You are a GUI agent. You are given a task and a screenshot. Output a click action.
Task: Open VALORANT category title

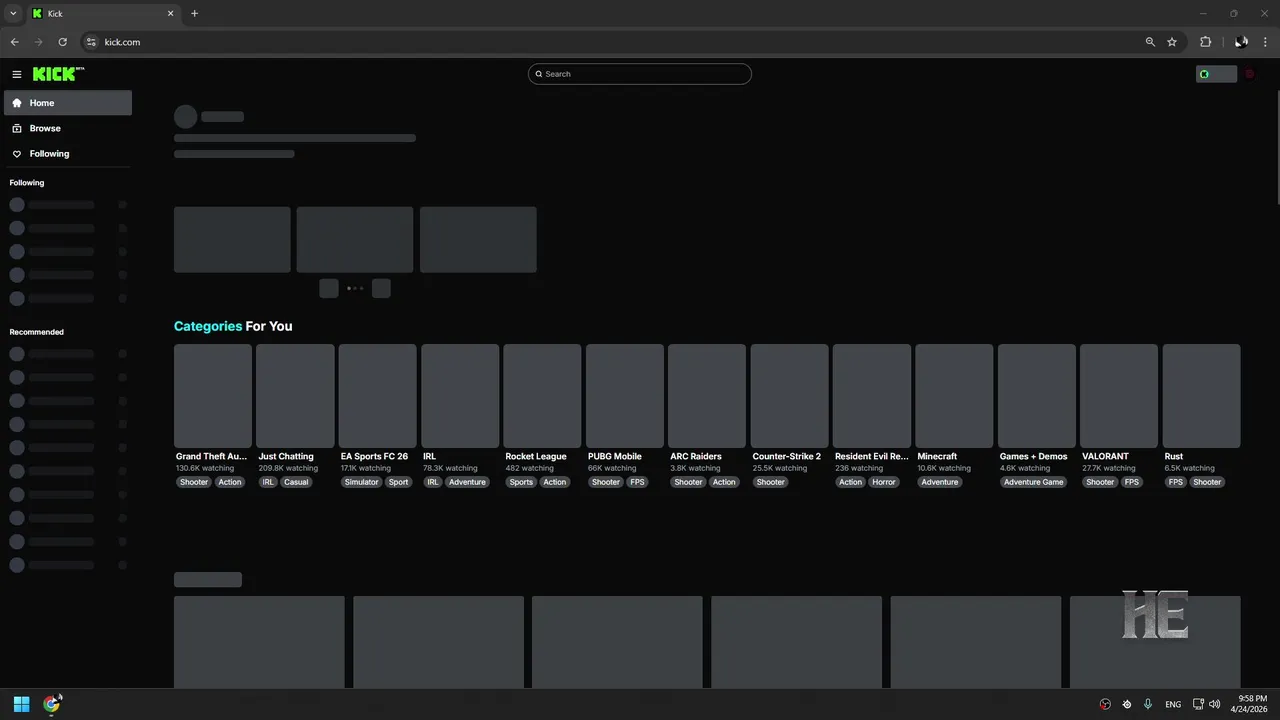coord(1105,456)
